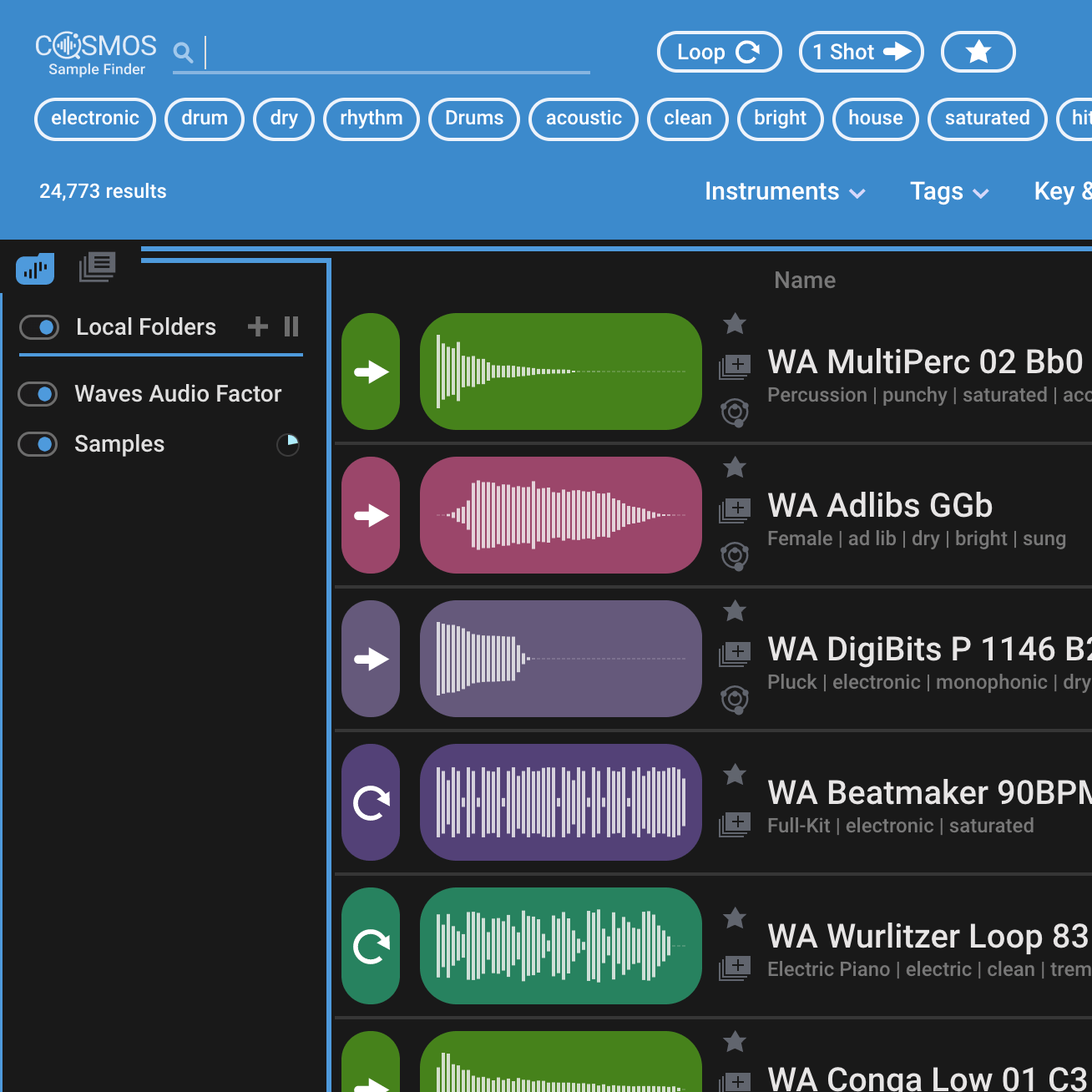Filter results by Loop samples
This screenshot has height=1092, width=1092.
click(719, 52)
